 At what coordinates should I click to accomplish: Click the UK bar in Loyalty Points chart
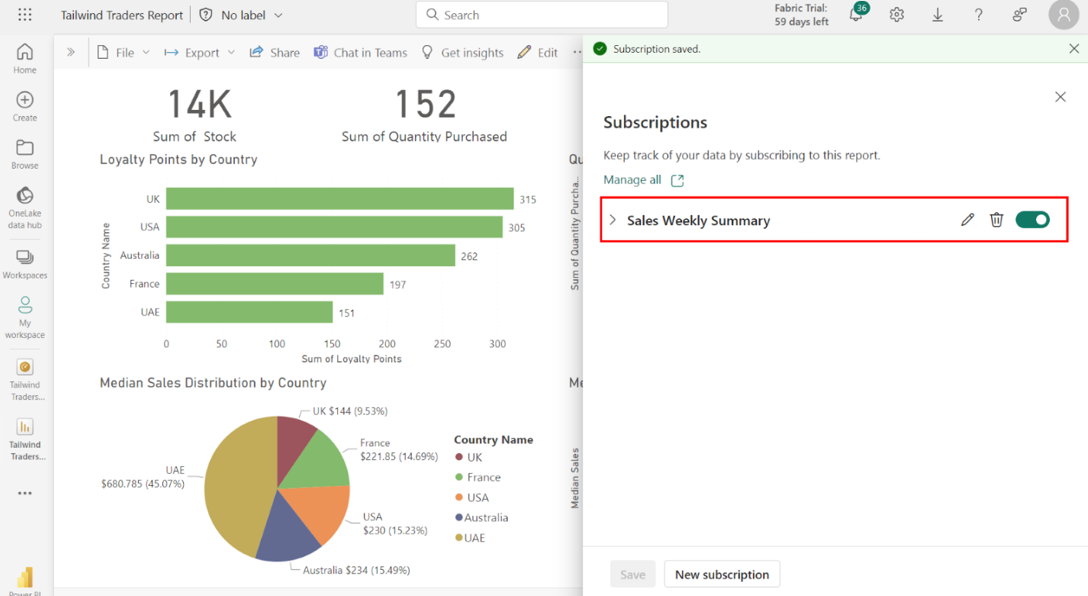(x=339, y=199)
